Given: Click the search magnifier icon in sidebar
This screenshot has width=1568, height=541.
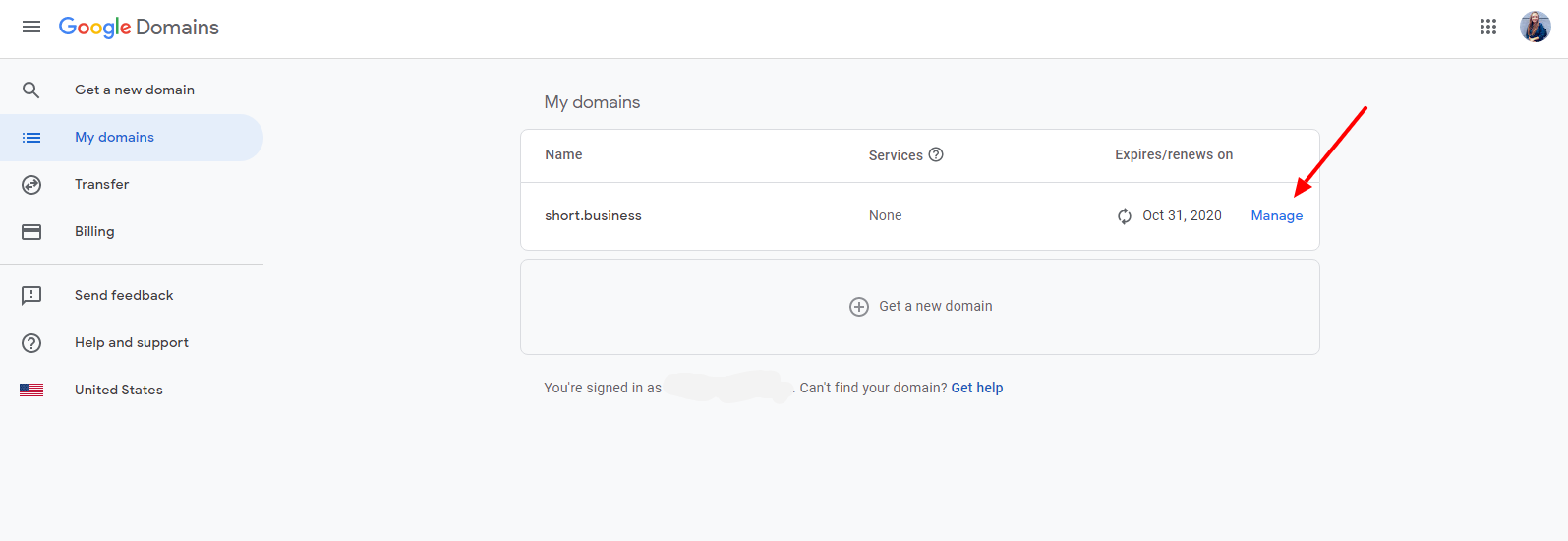Looking at the screenshot, I should (x=31, y=90).
